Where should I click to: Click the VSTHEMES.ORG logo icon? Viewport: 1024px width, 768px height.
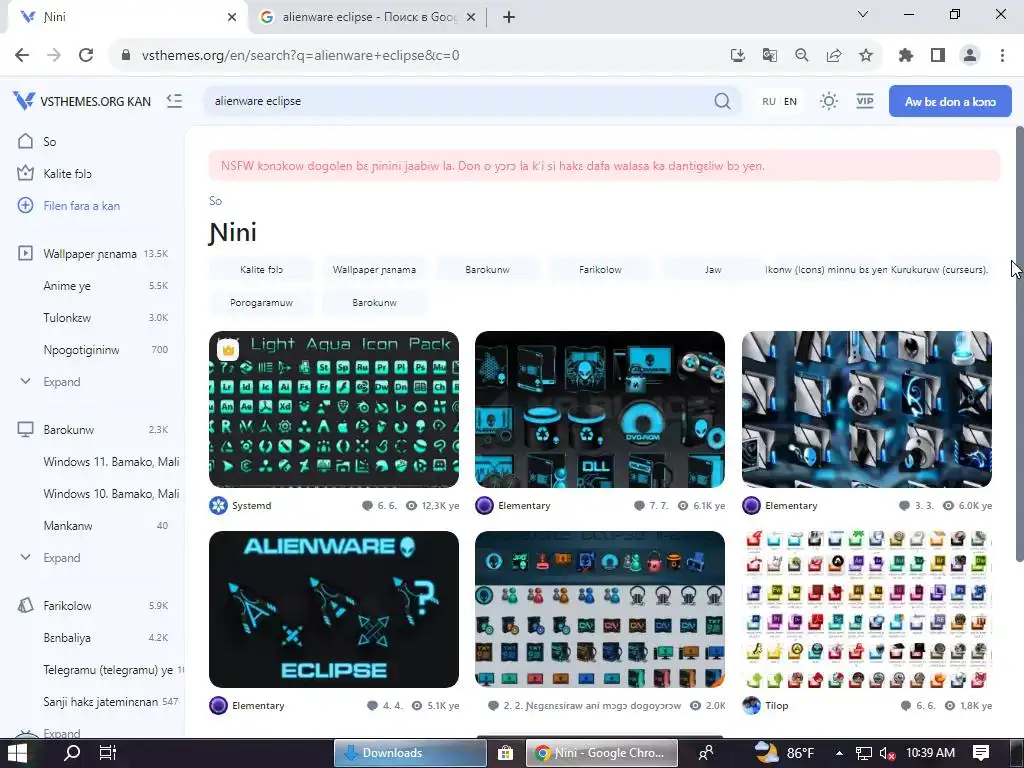[x=24, y=101]
